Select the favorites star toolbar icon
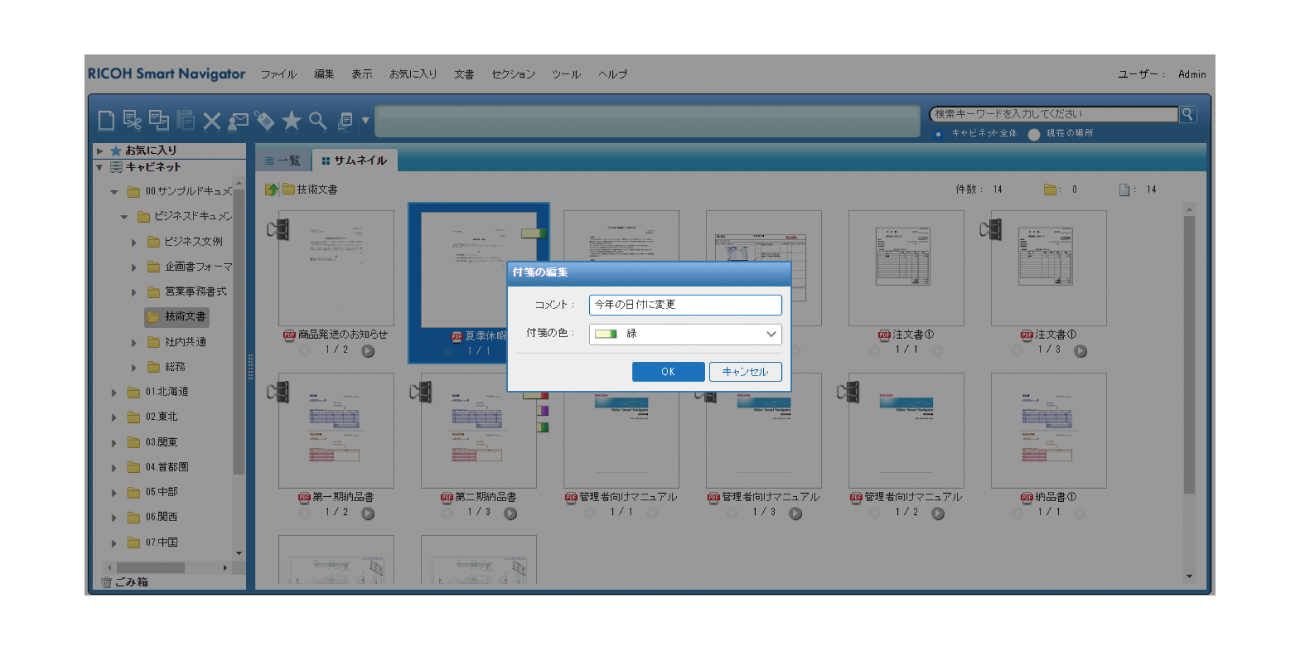 292,120
